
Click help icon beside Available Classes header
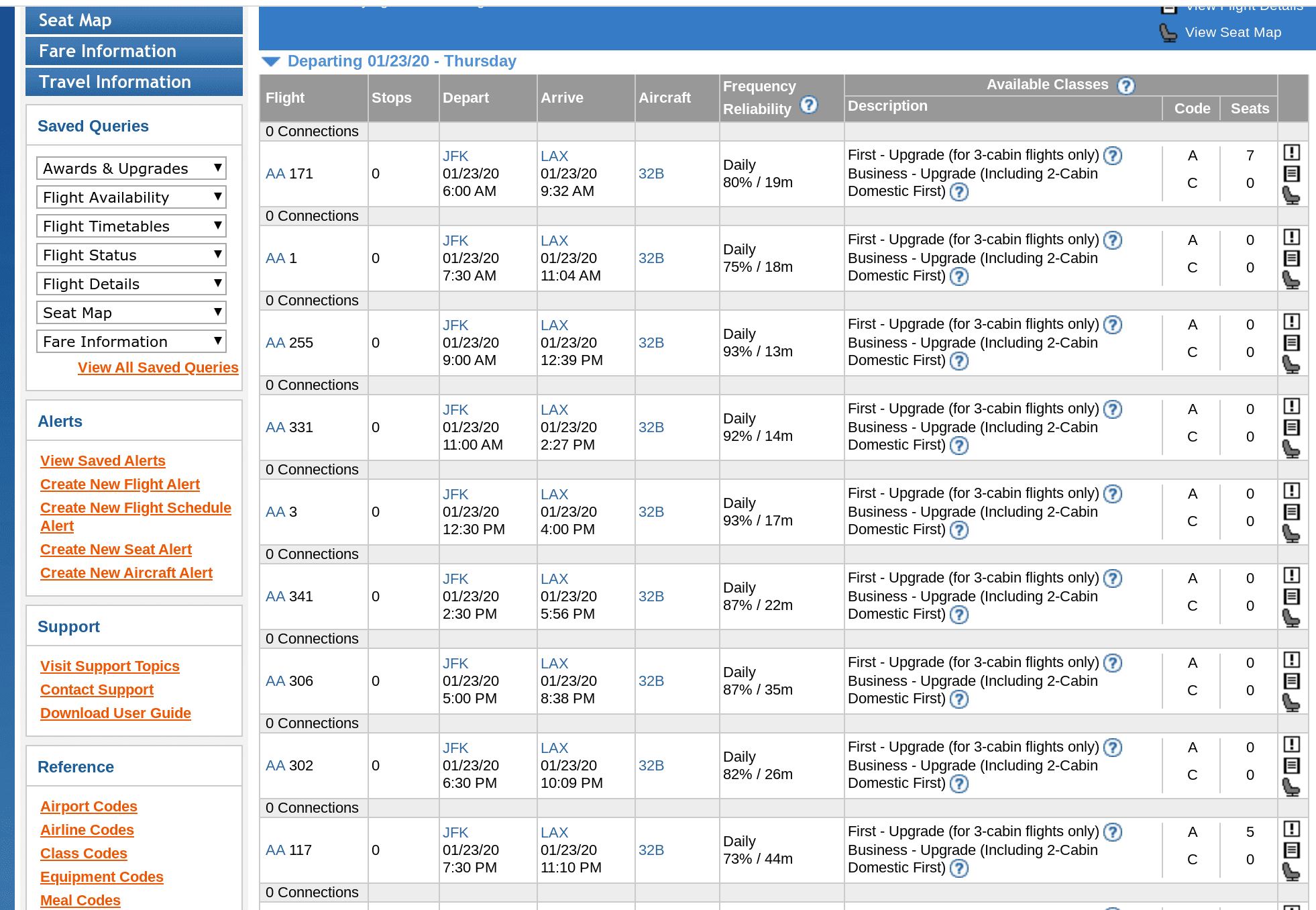(x=1126, y=86)
